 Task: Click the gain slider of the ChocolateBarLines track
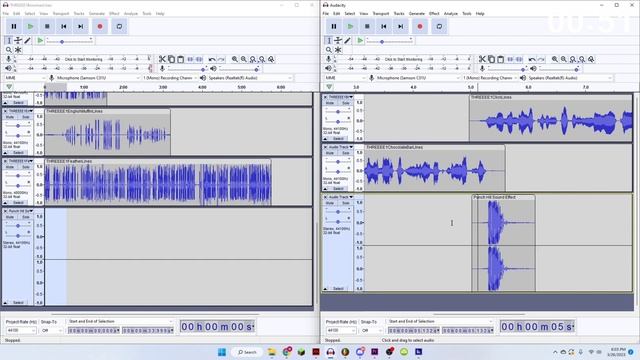click(338, 162)
